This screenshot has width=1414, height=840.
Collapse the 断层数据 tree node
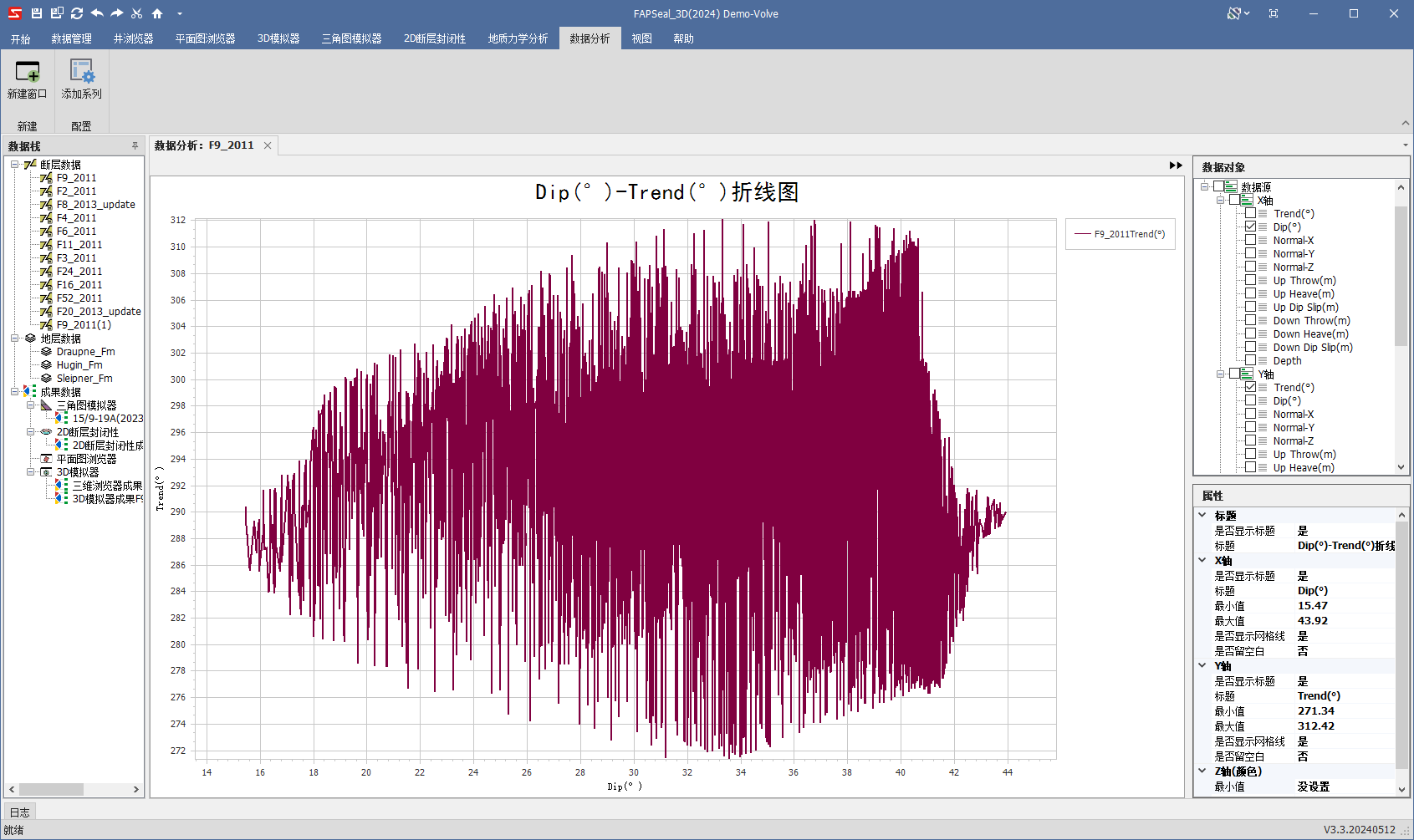point(14,165)
